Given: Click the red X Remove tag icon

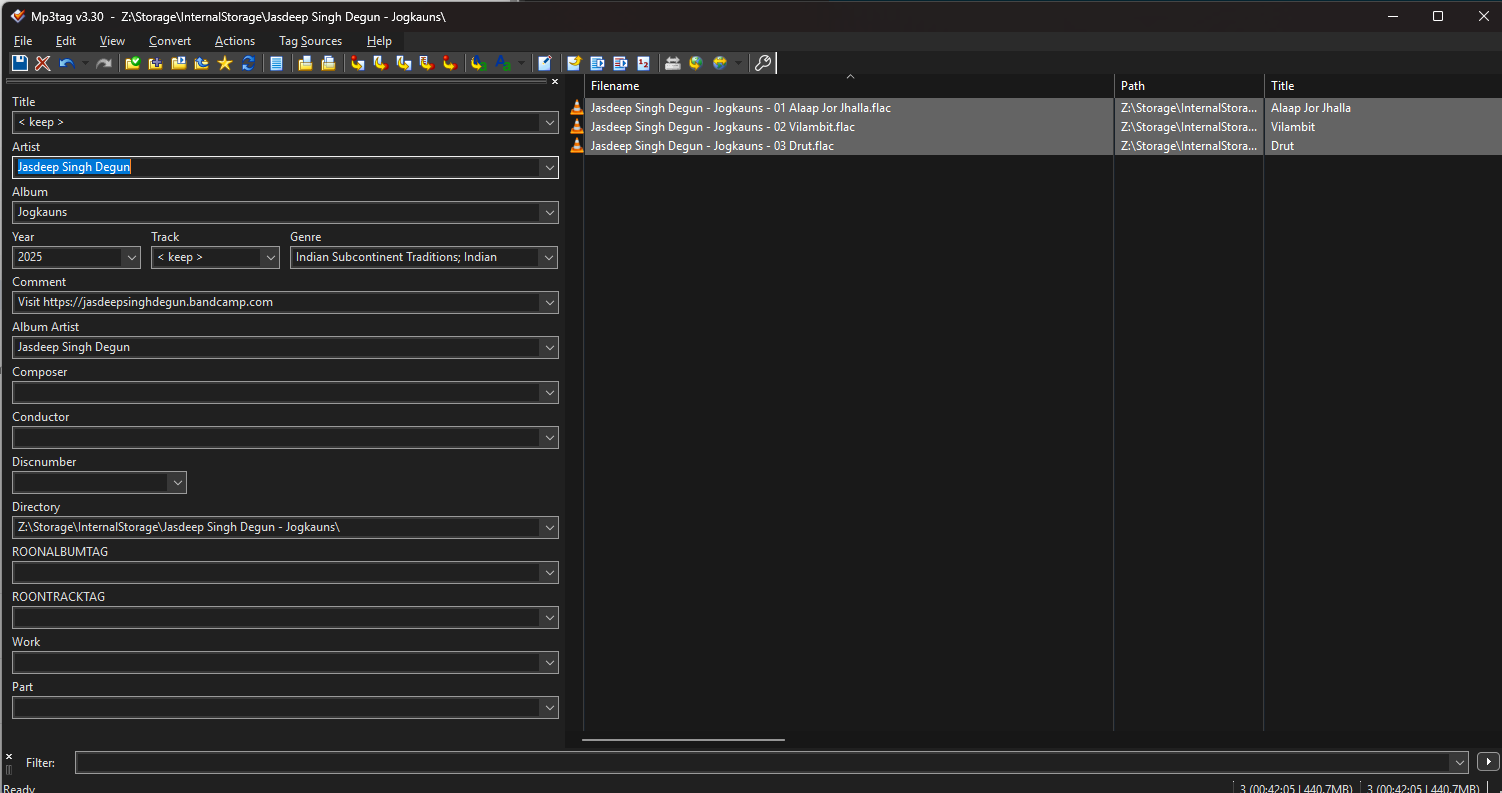Looking at the screenshot, I should pos(43,63).
